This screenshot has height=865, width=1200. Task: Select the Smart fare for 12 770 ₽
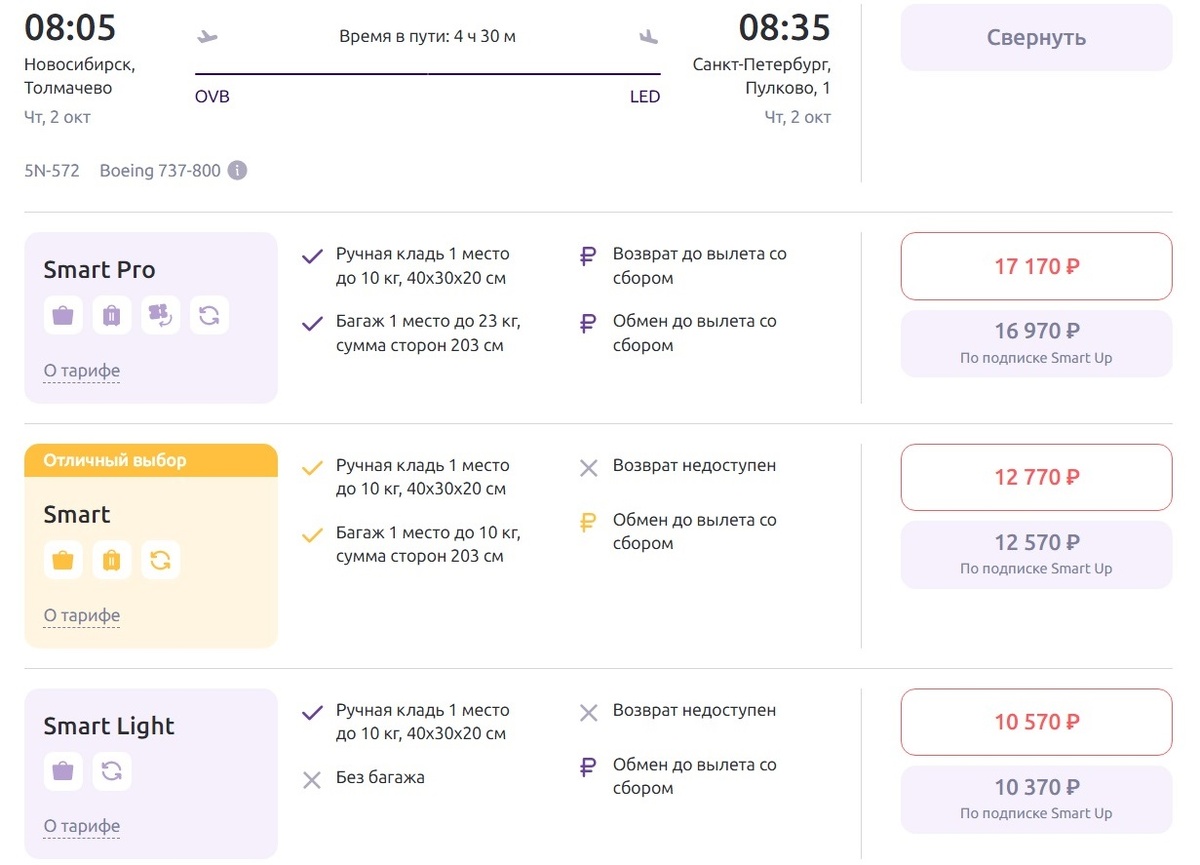click(1036, 477)
